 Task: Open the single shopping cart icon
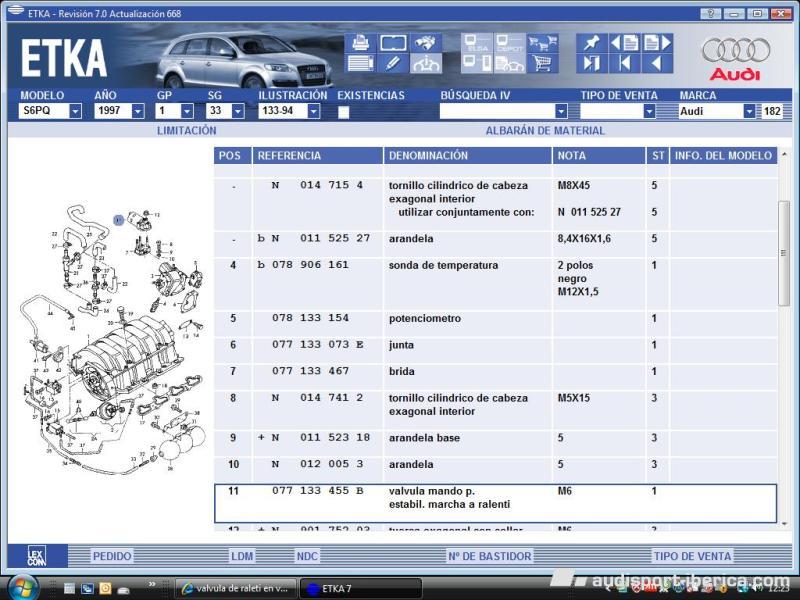[x=542, y=63]
